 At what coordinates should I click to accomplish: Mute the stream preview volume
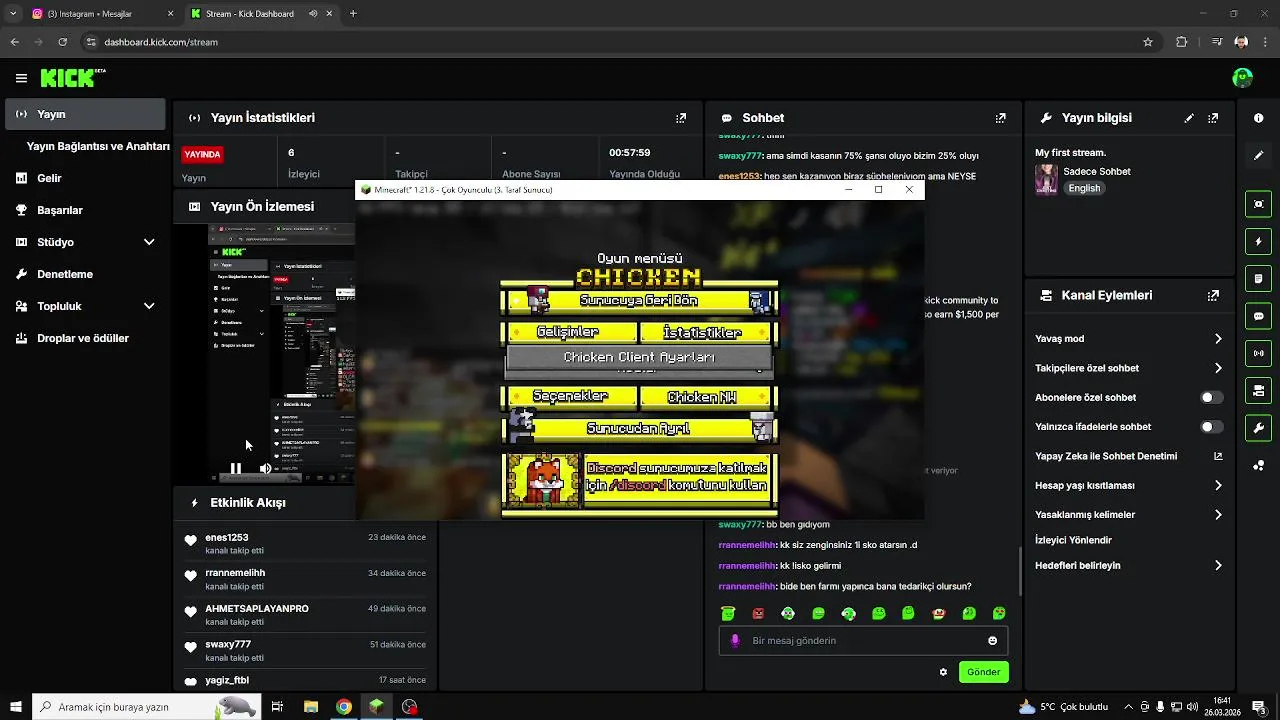point(265,468)
